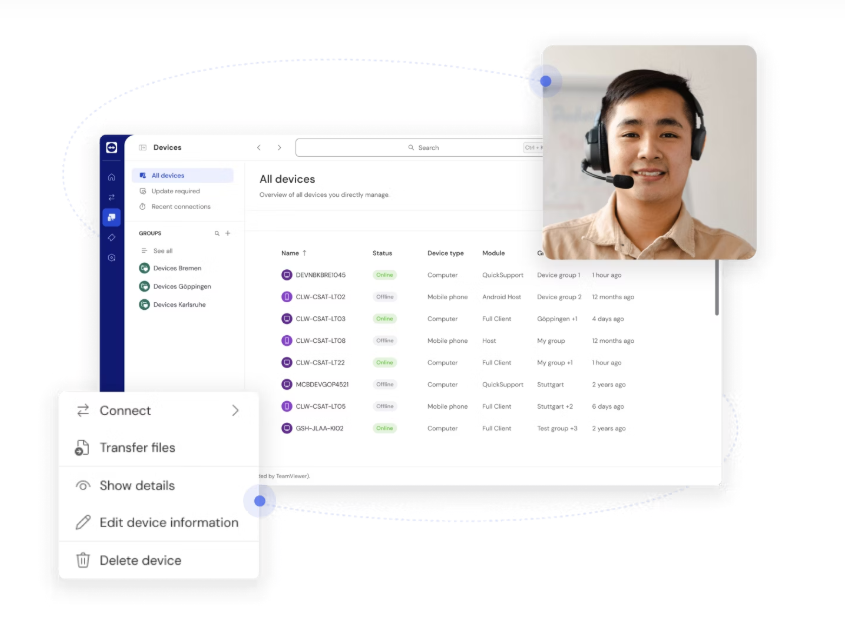Screen dimensions: 845x628
Task: Click Stuttgart +2 group cell
Action: click(555, 406)
